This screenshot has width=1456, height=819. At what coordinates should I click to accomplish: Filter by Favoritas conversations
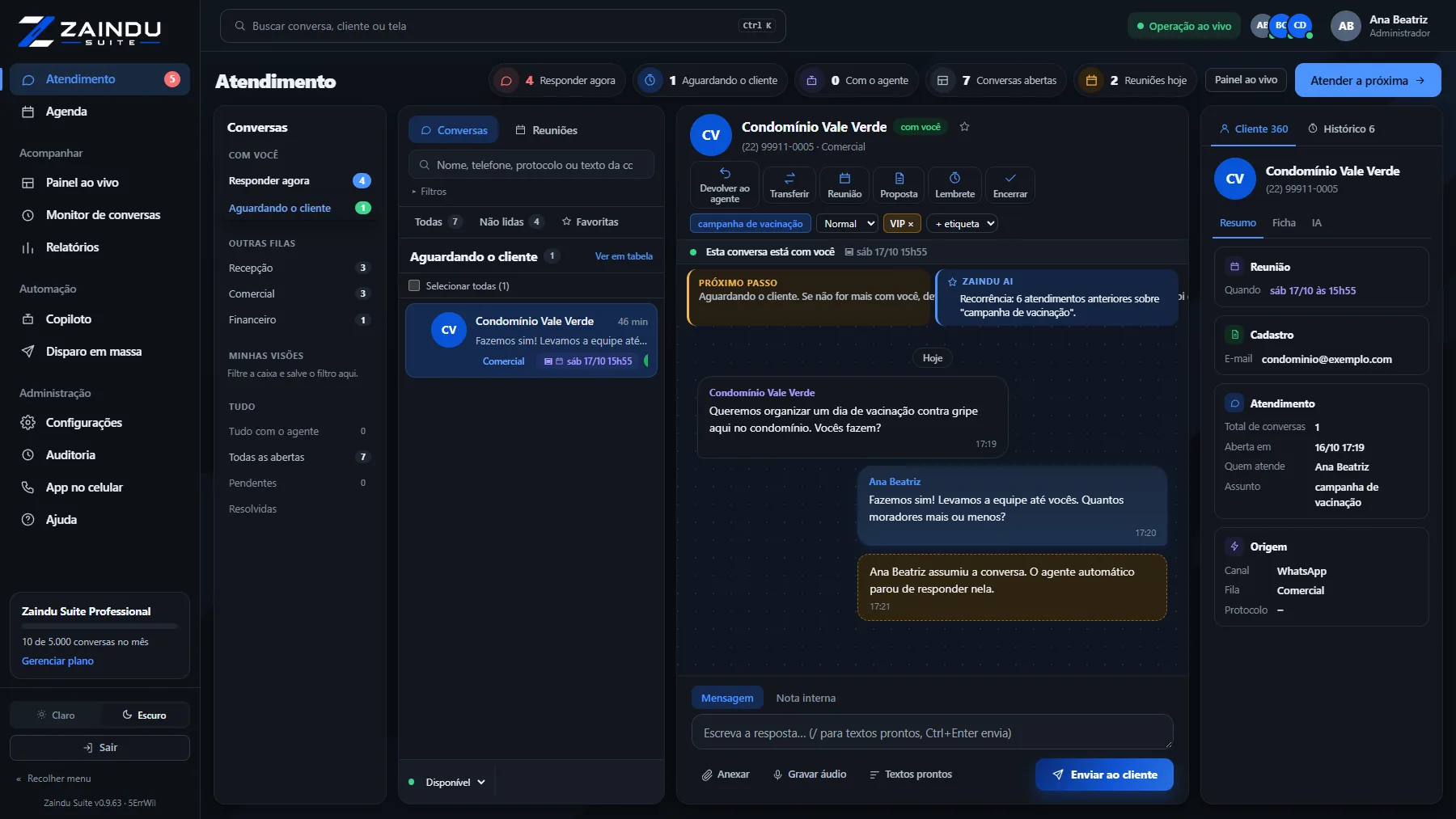pos(590,222)
